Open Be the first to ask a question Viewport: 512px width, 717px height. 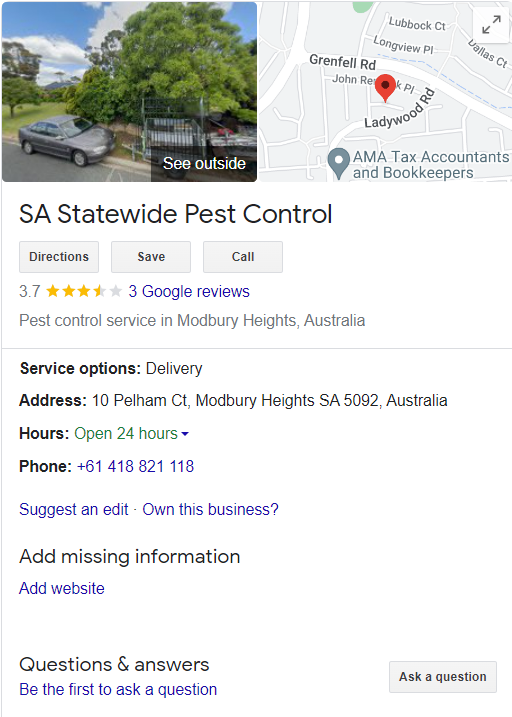pos(118,690)
